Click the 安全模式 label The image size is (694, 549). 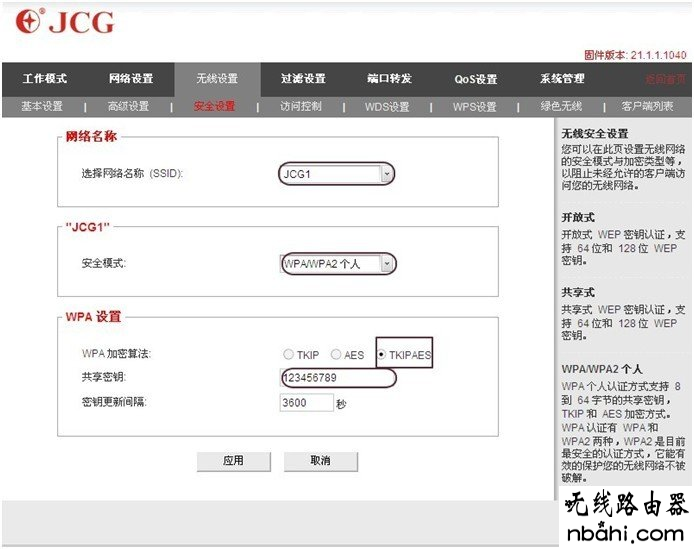click(x=104, y=263)
